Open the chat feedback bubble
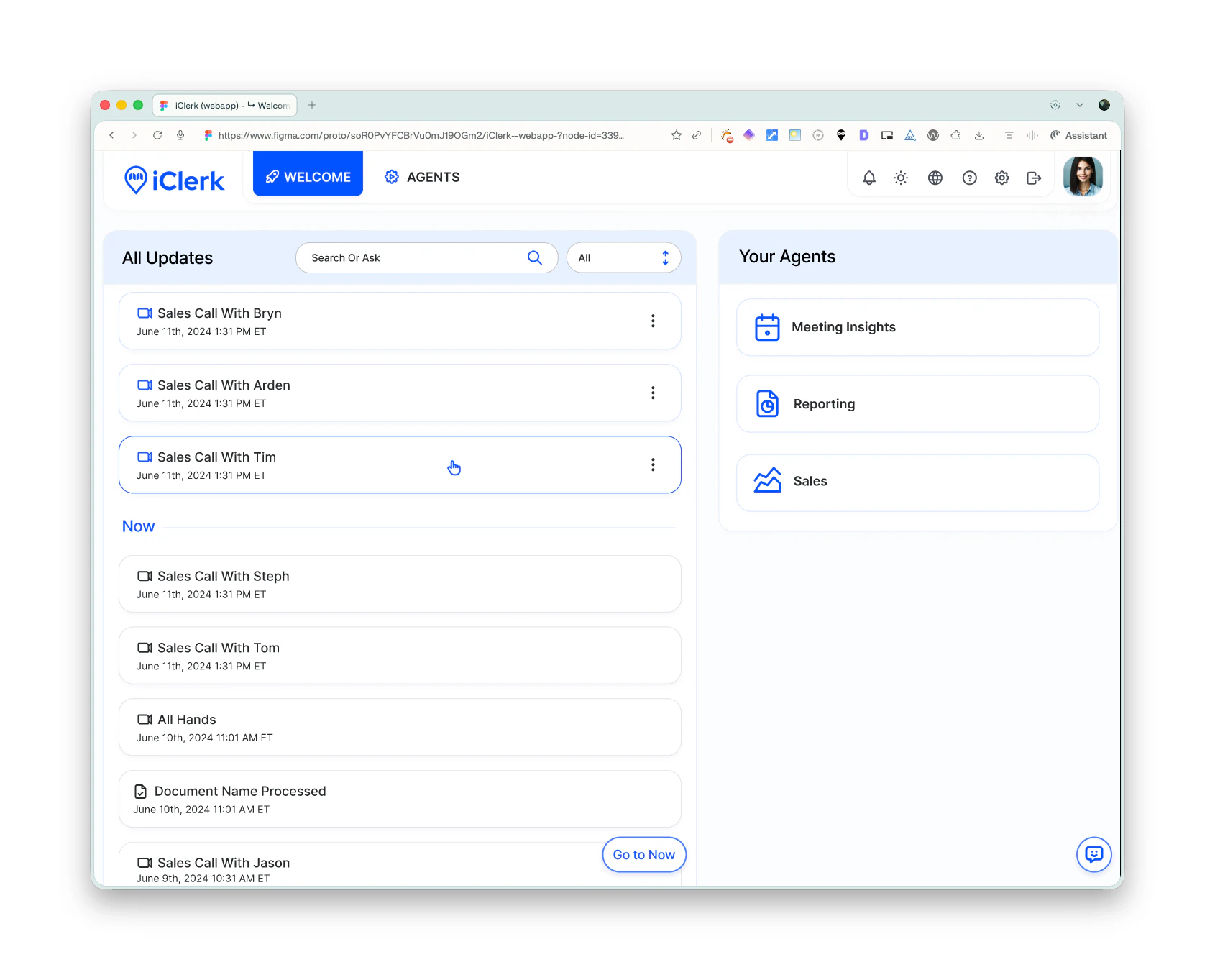The height and width of the screenshot is (980, 1215). (x=1093, y=854)
